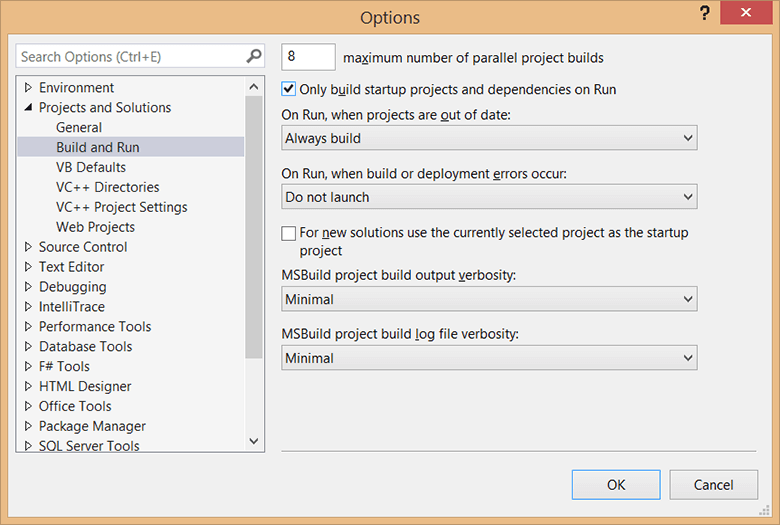The height and width of the screenshot is (525, 780).
Task: Select the Web Projects page
Action: [x=95, y=227]
